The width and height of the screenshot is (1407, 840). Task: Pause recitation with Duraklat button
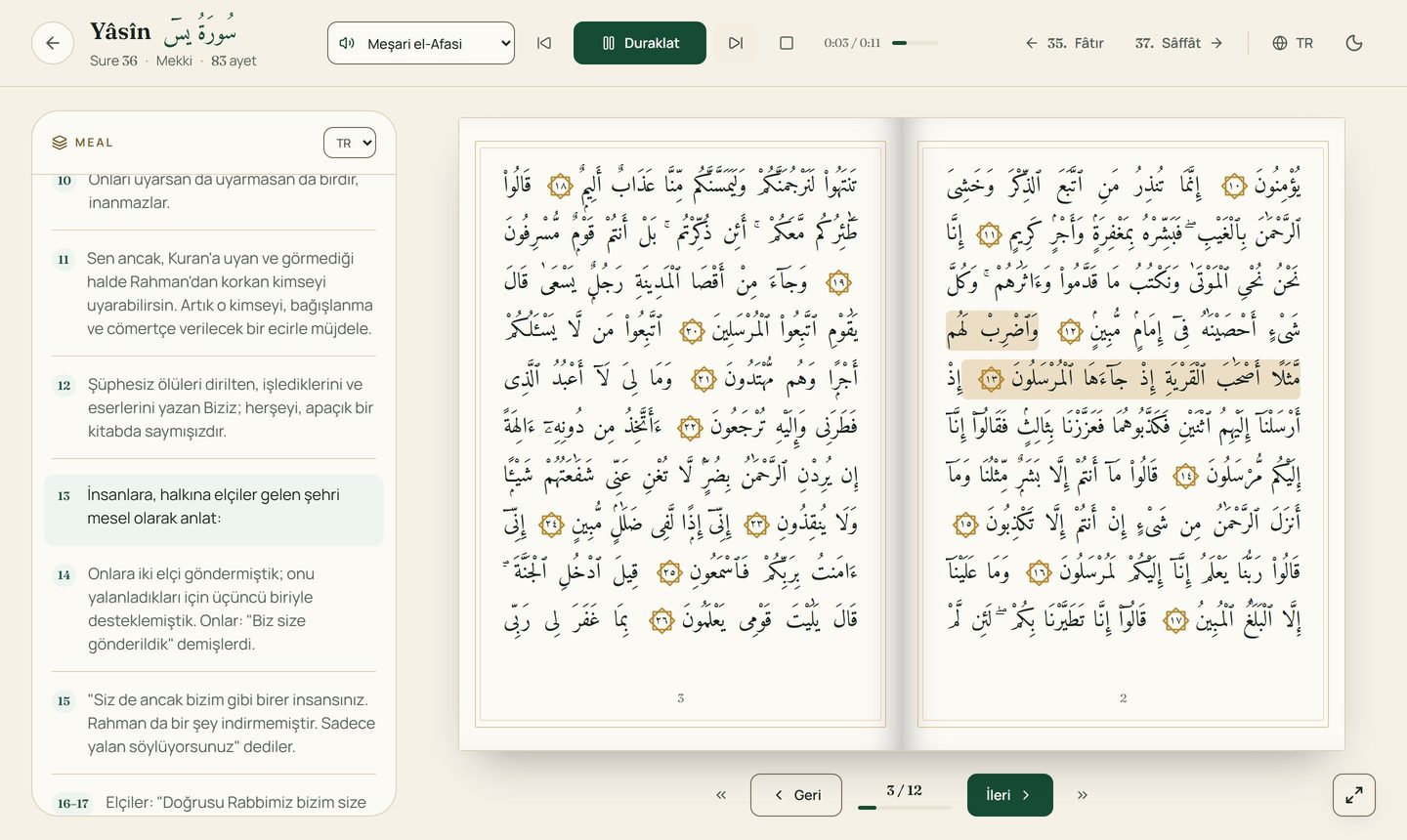640,43
